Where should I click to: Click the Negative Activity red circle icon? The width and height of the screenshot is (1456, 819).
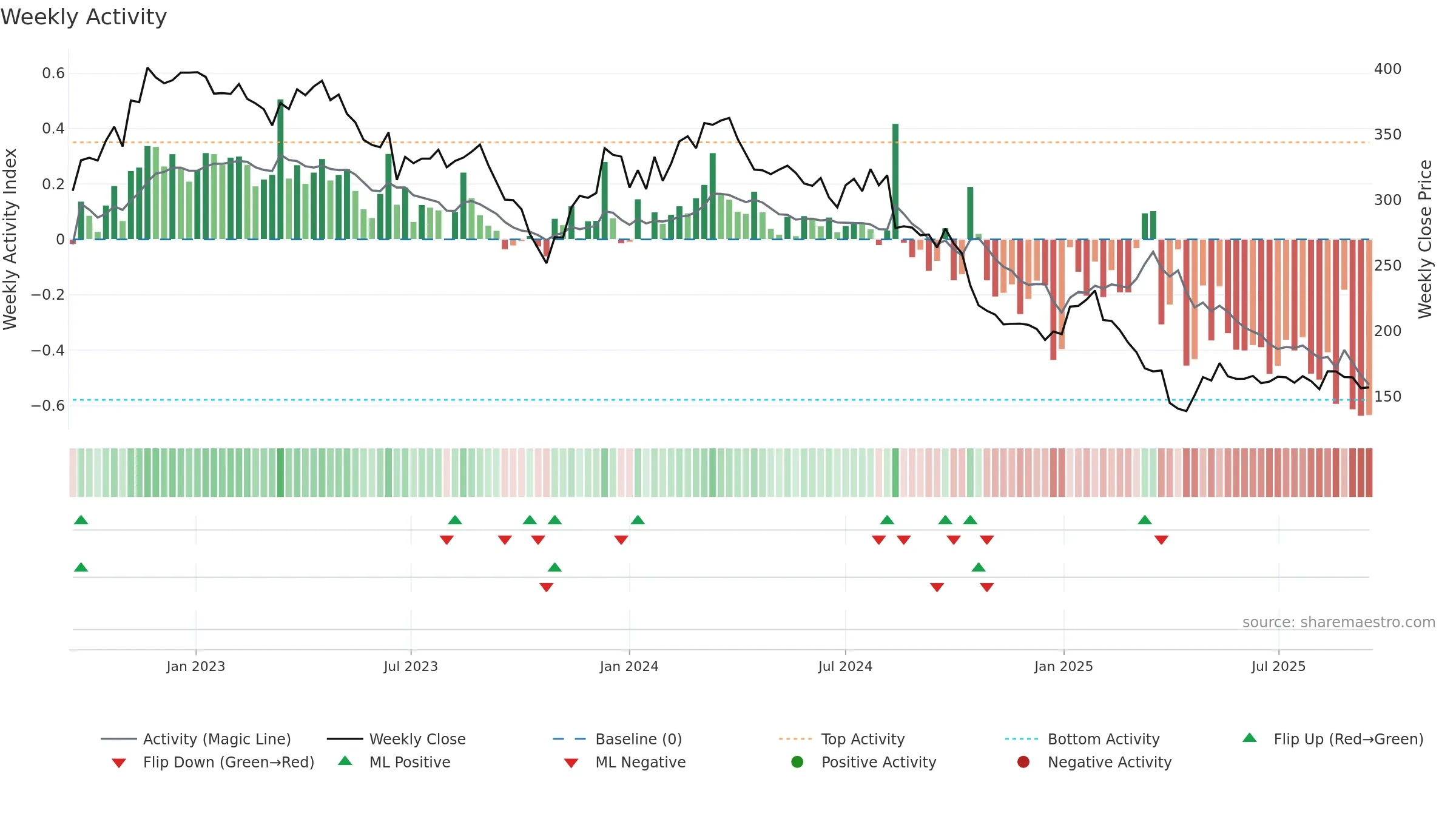(1023, 761)
